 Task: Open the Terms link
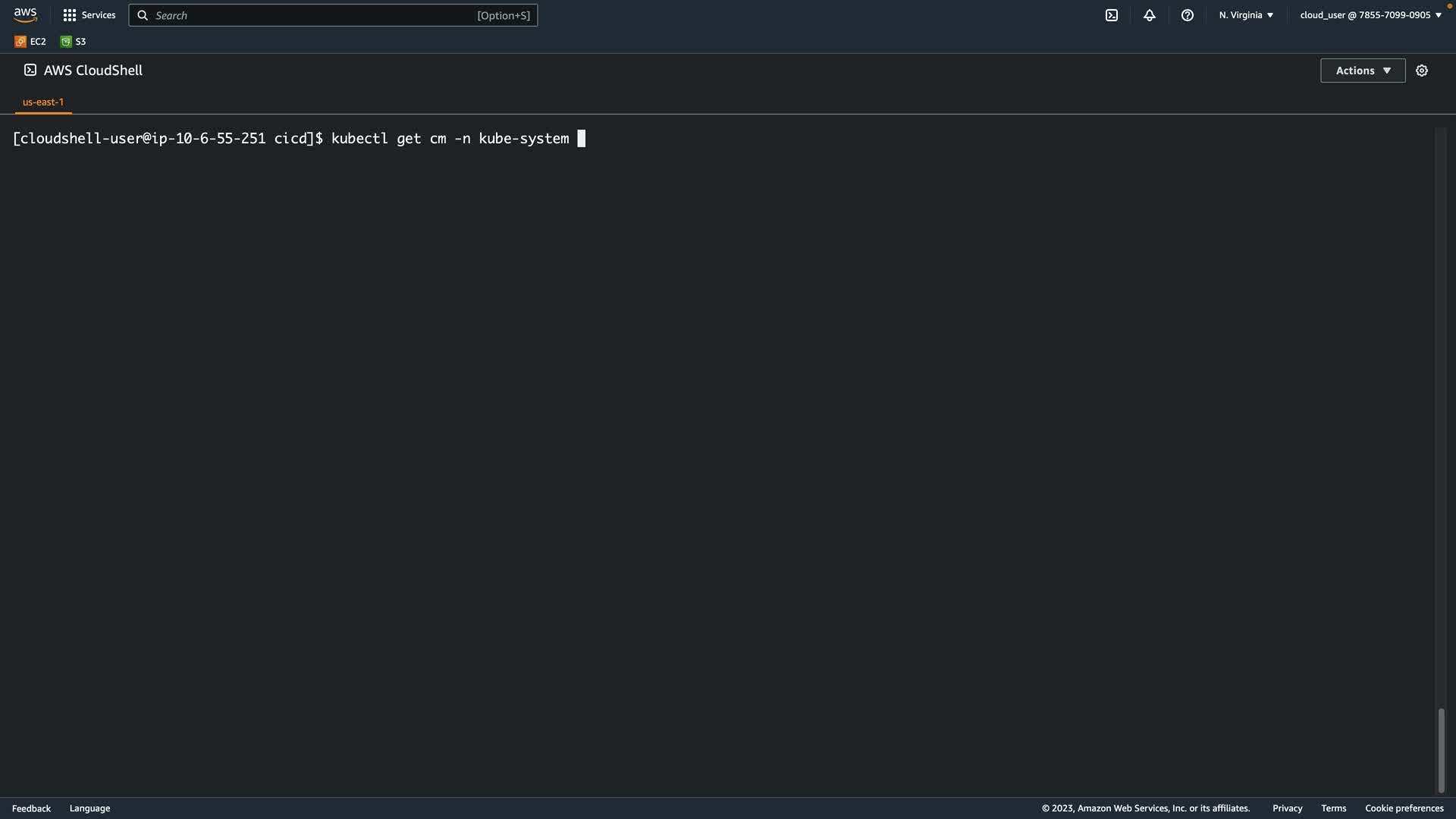tap(1333, 808)
